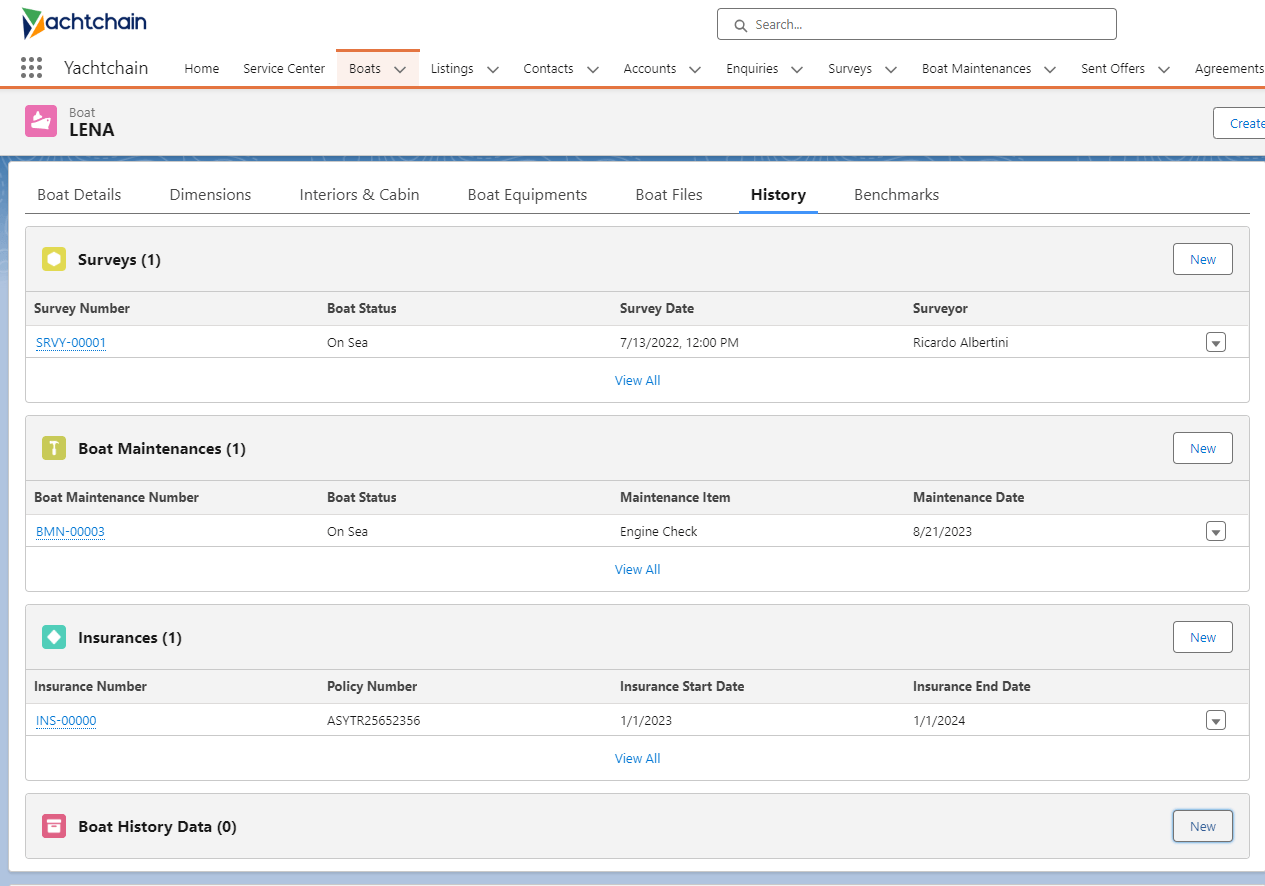Go to Service Center in navigation
1265x886 pixels.
[284, 69]
